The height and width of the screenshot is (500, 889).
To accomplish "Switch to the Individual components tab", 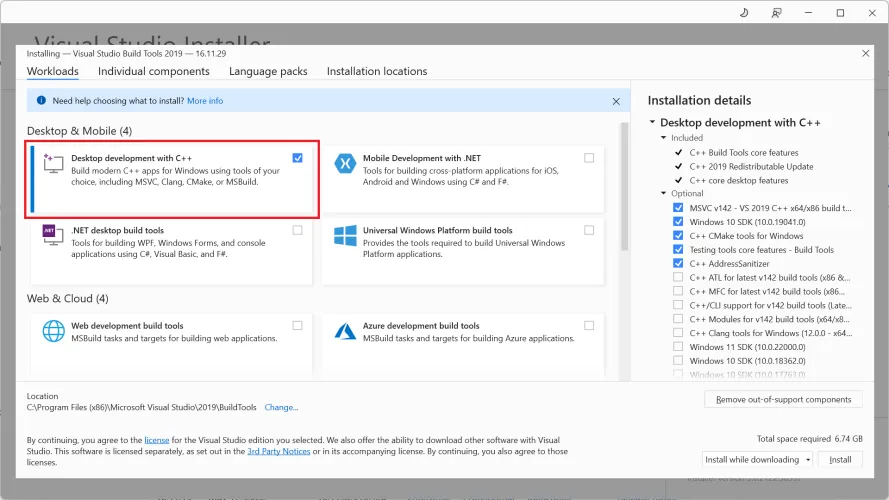I will coord(154,71).
